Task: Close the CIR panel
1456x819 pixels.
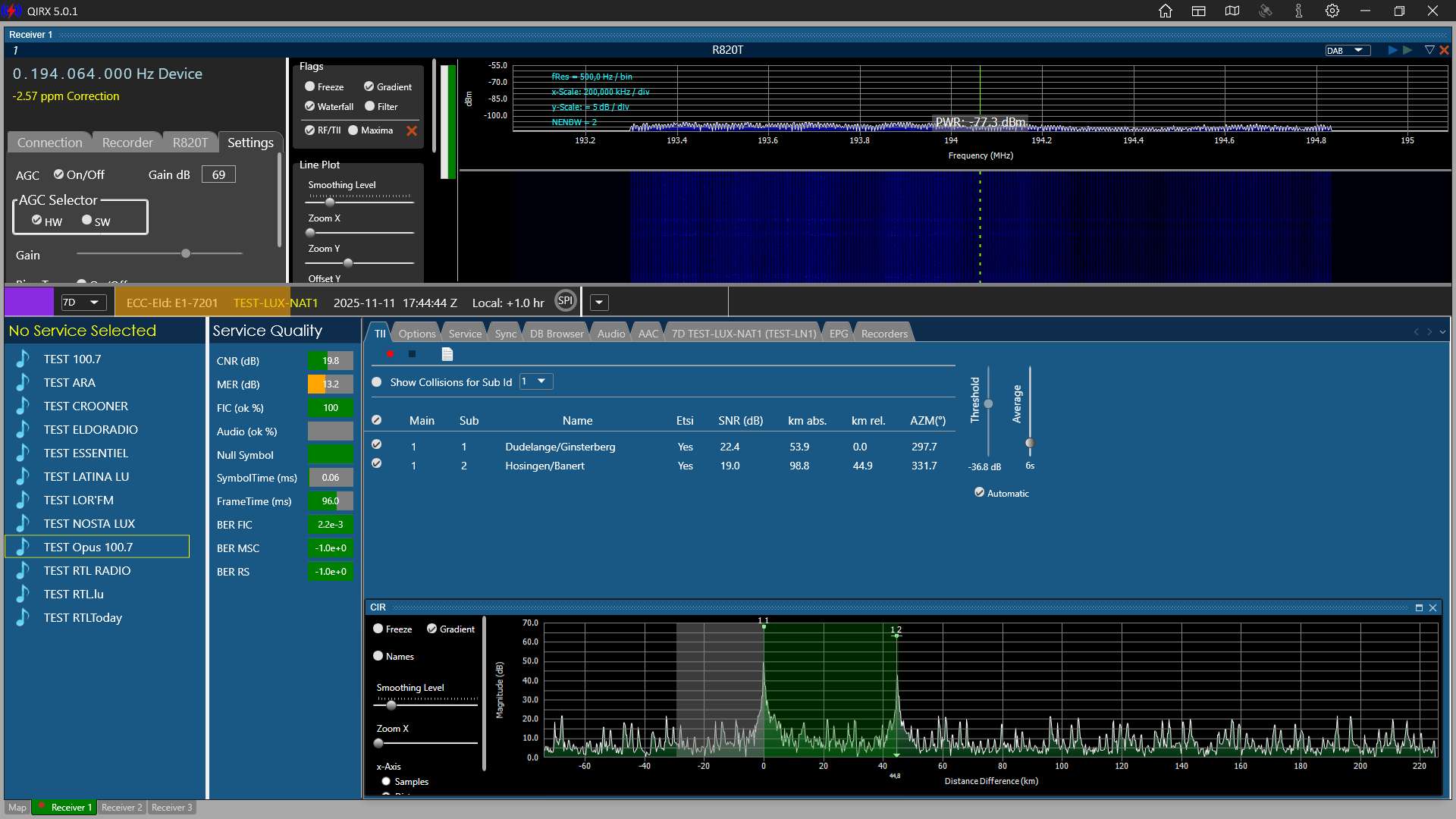Action: pos(1433,607)
